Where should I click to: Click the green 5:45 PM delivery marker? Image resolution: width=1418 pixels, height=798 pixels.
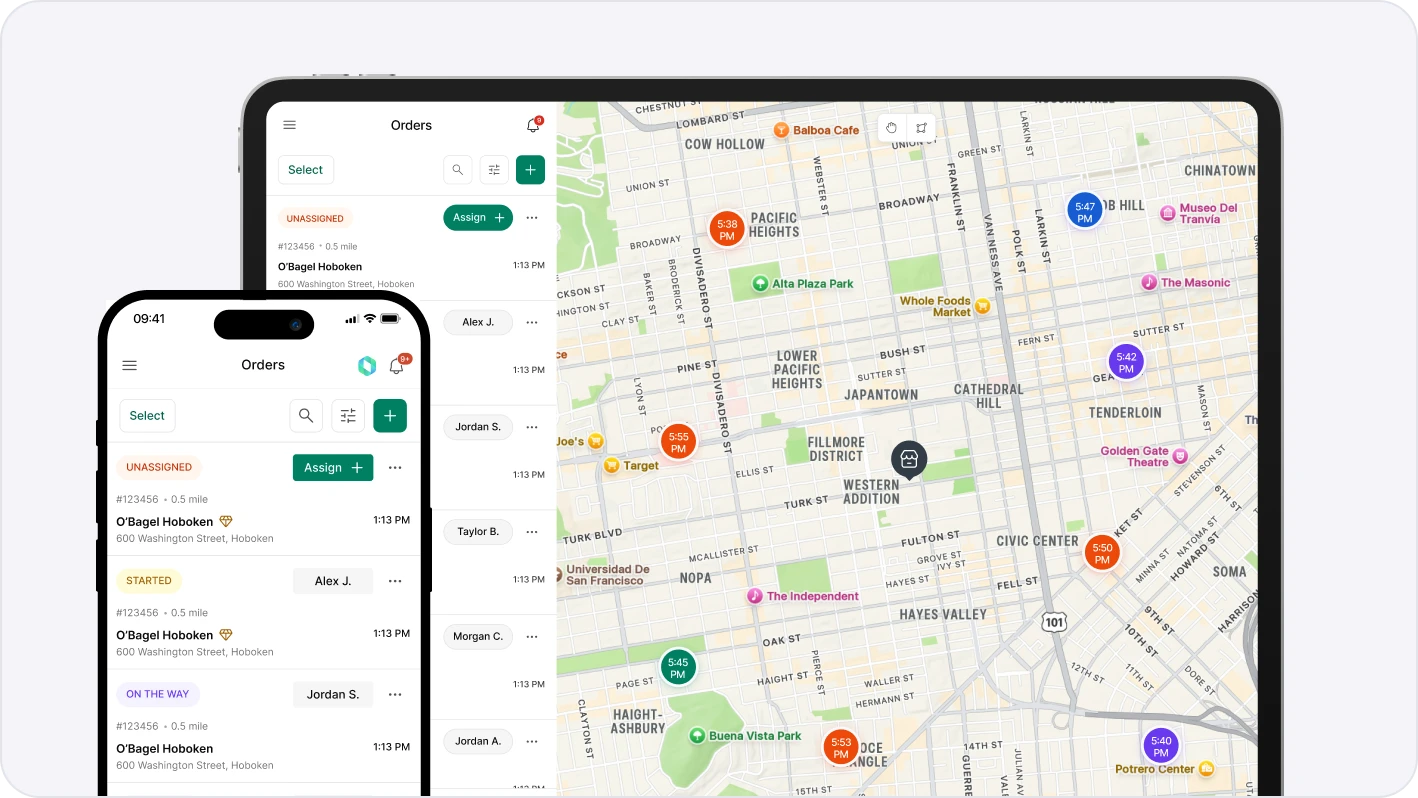(x=678, y=668)
